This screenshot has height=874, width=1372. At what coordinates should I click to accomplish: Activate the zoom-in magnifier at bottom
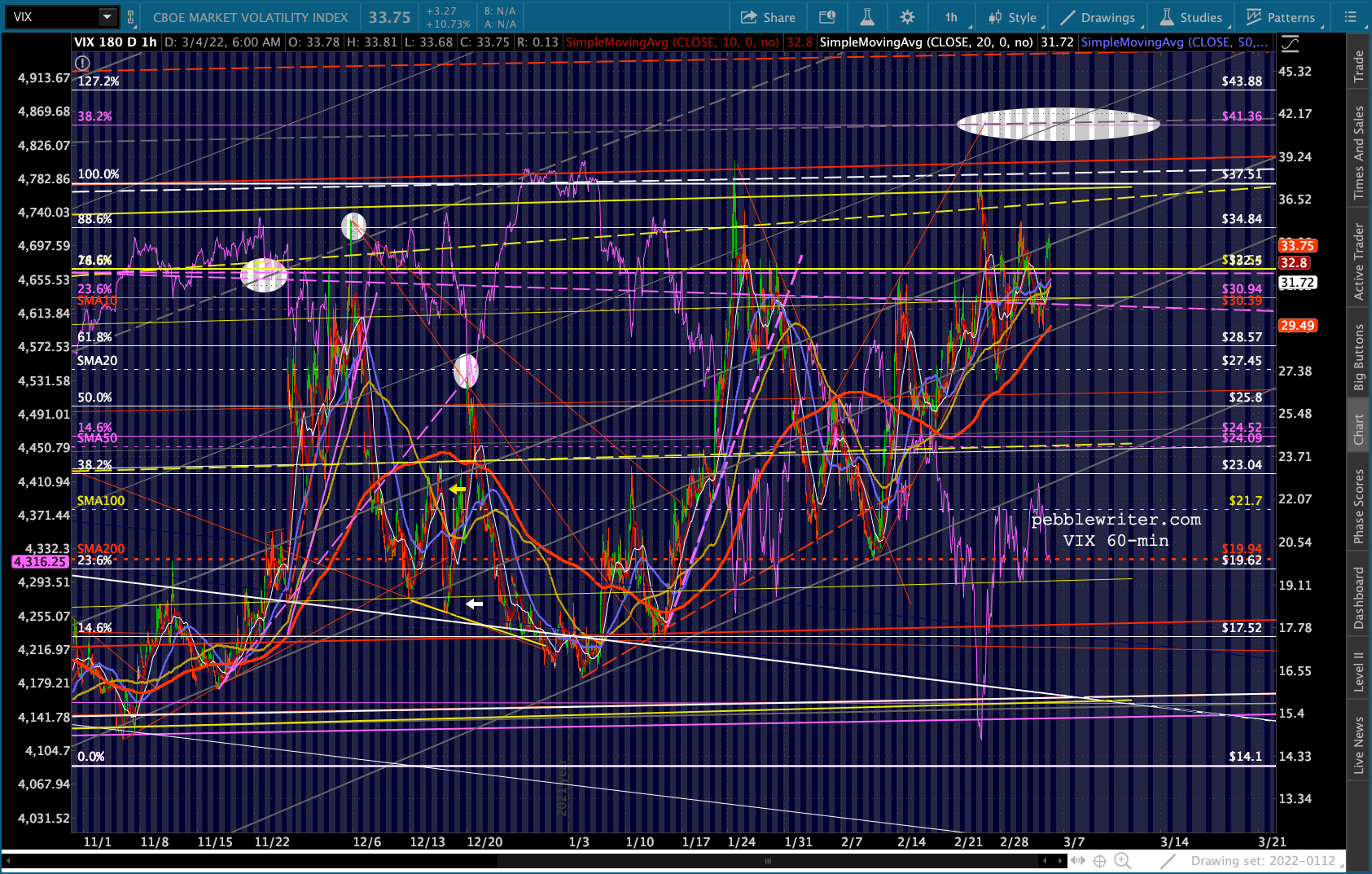[x=1122, y=861]
